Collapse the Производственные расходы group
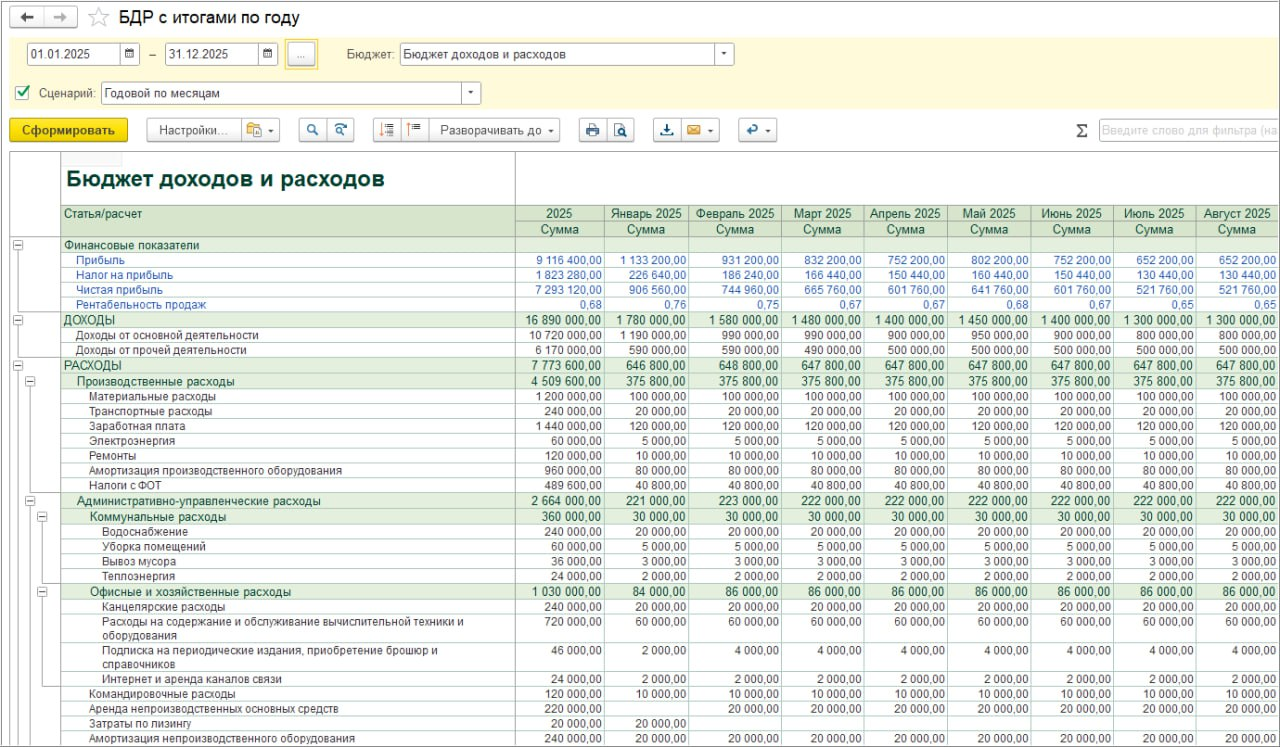 30,381
